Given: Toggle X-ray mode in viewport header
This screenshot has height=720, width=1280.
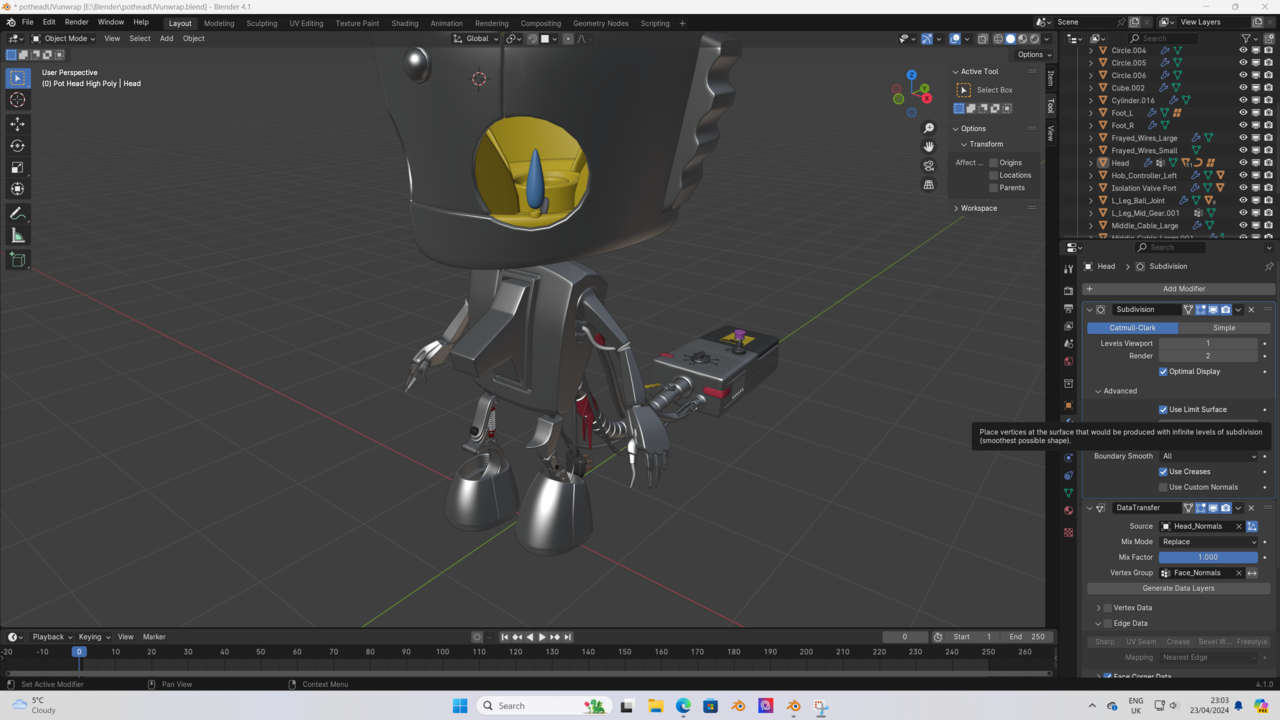Looking at the screenshot, I should click(x=982, y=39).
